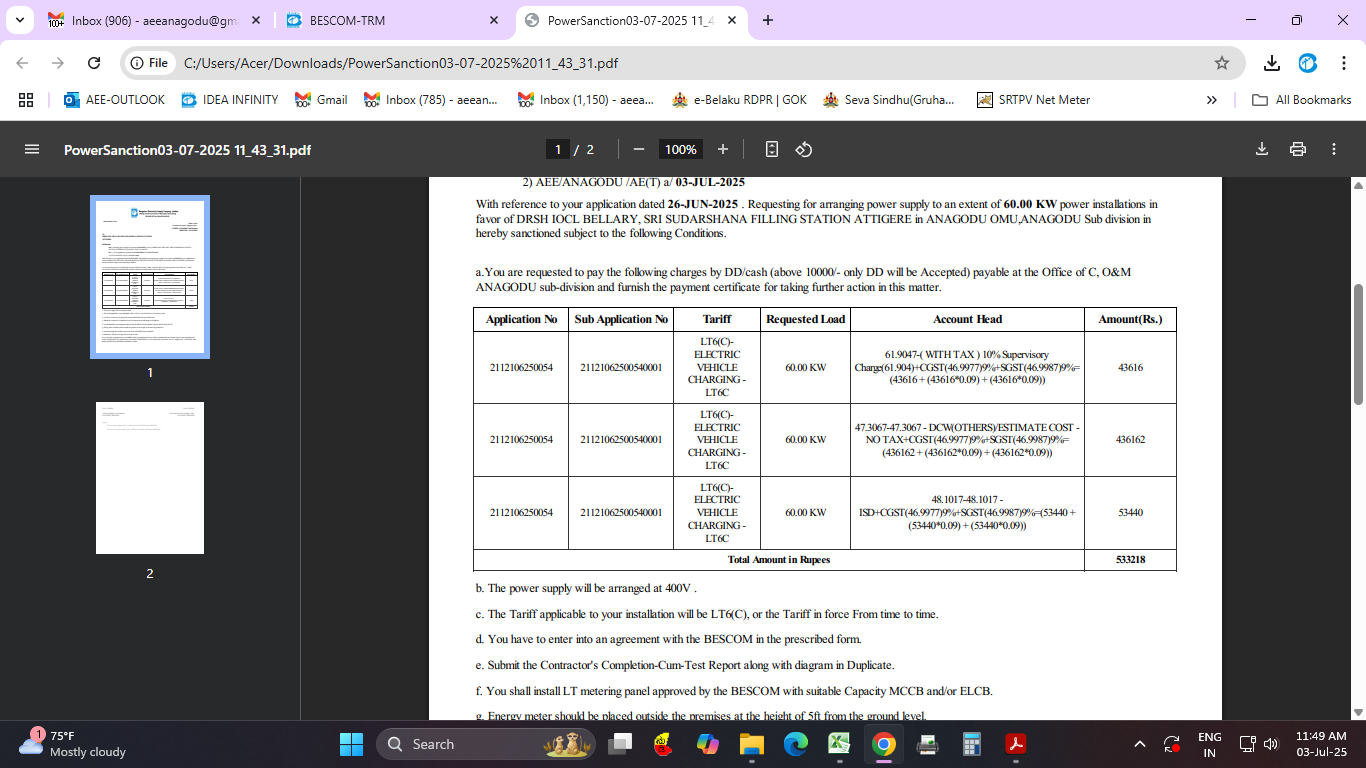Click the Account Head column header
Screen dimensions: 1366x768
[967, 319]
